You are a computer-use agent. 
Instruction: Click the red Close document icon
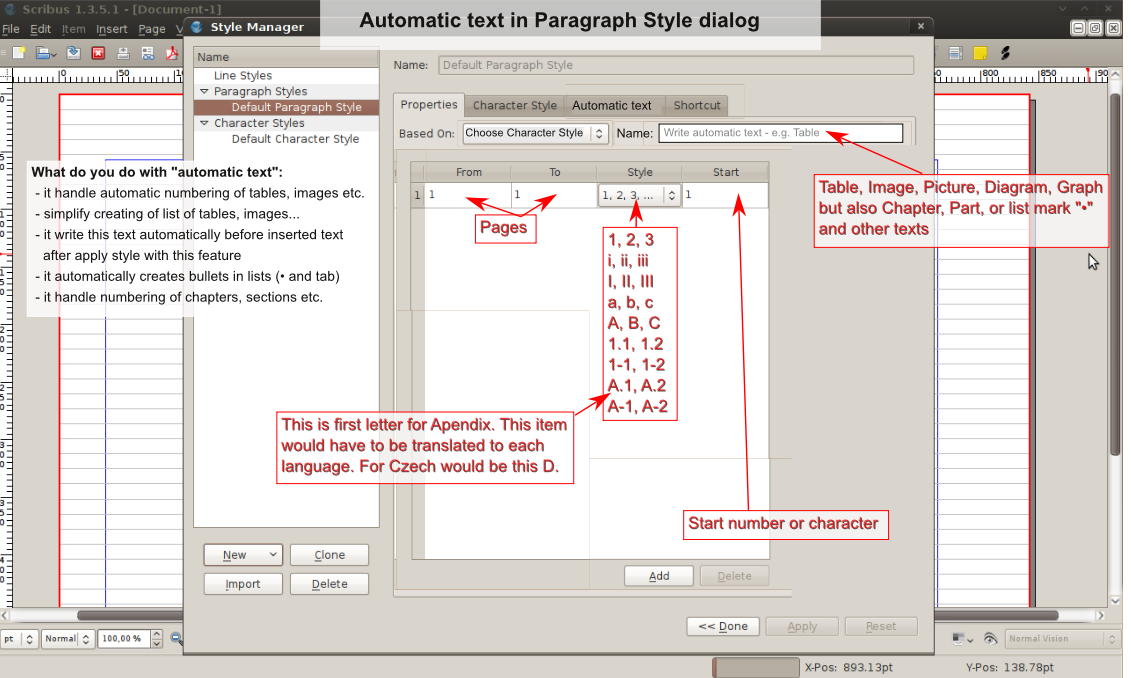coord(99,53)
